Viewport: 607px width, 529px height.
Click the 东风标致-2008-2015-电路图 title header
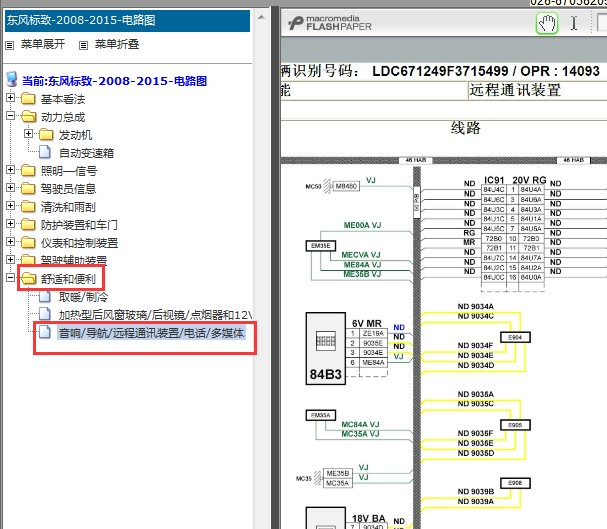[127, 21]
